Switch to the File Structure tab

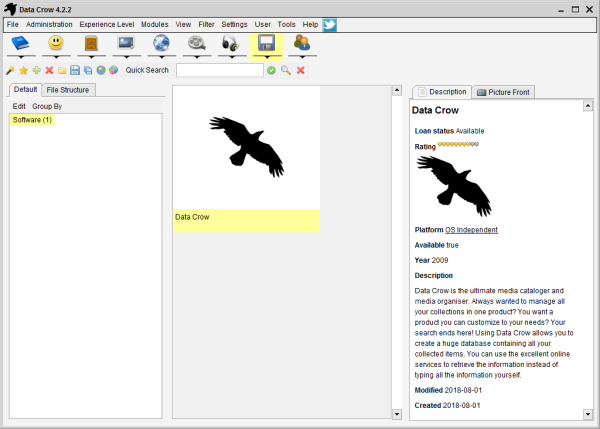(x=68, y=90)
